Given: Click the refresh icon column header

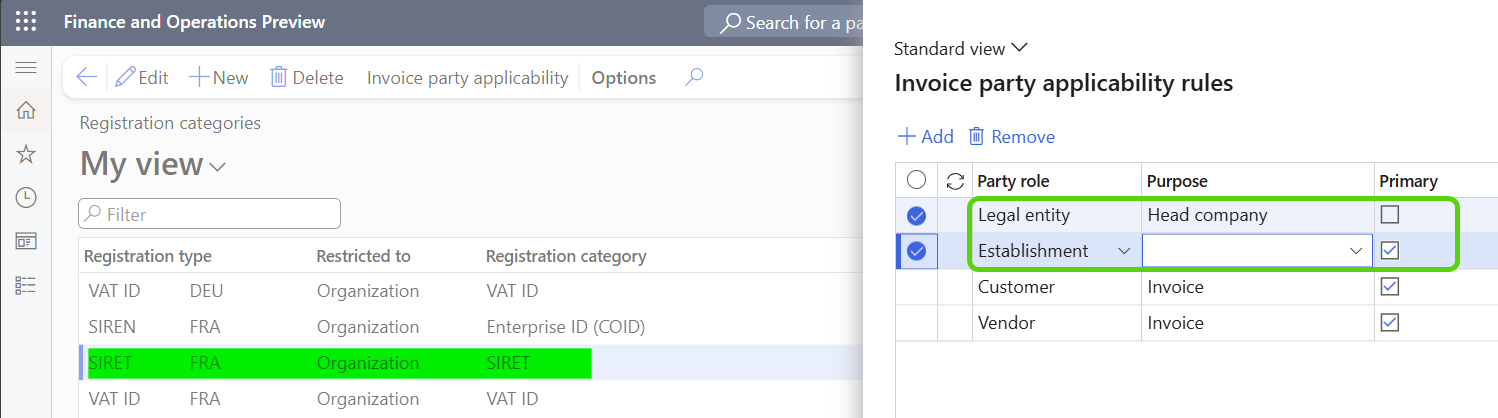Looking at the screenshot, I should coord(955,181).
